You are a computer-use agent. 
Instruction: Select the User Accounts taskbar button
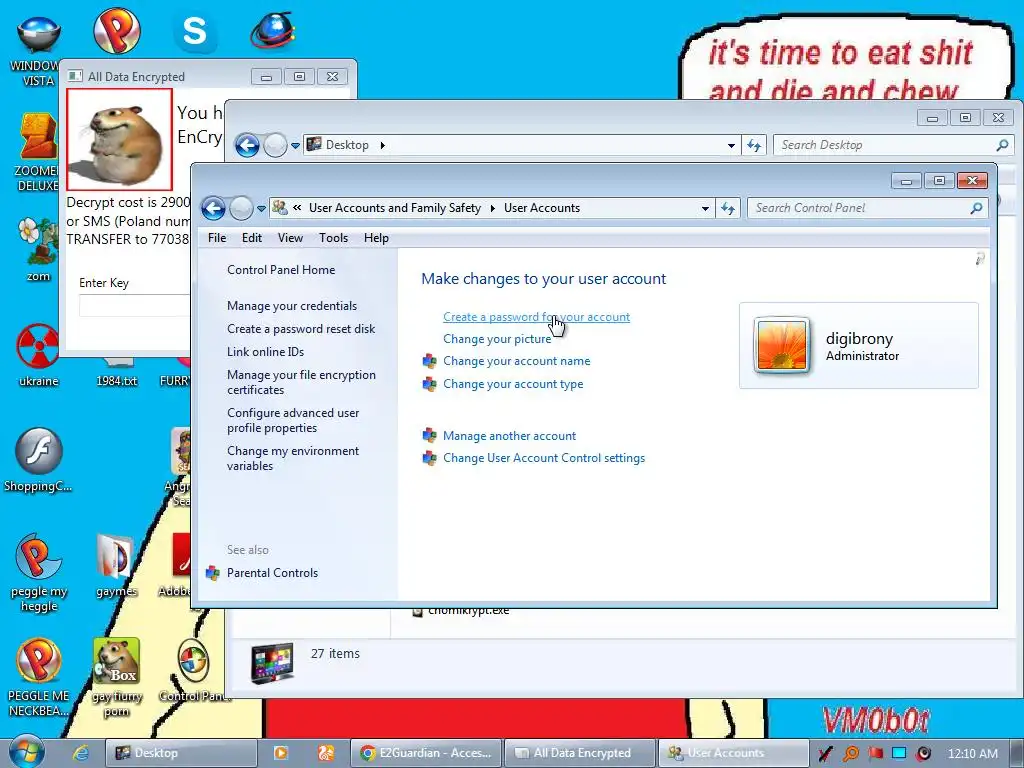click(733, 753)
